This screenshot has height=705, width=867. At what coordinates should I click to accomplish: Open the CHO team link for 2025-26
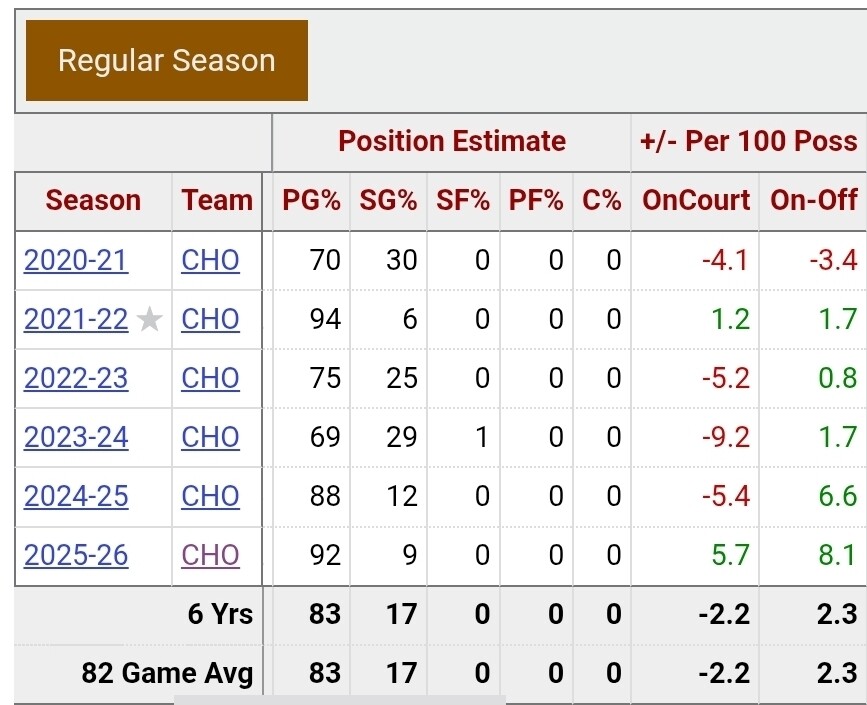click(210, 556)
